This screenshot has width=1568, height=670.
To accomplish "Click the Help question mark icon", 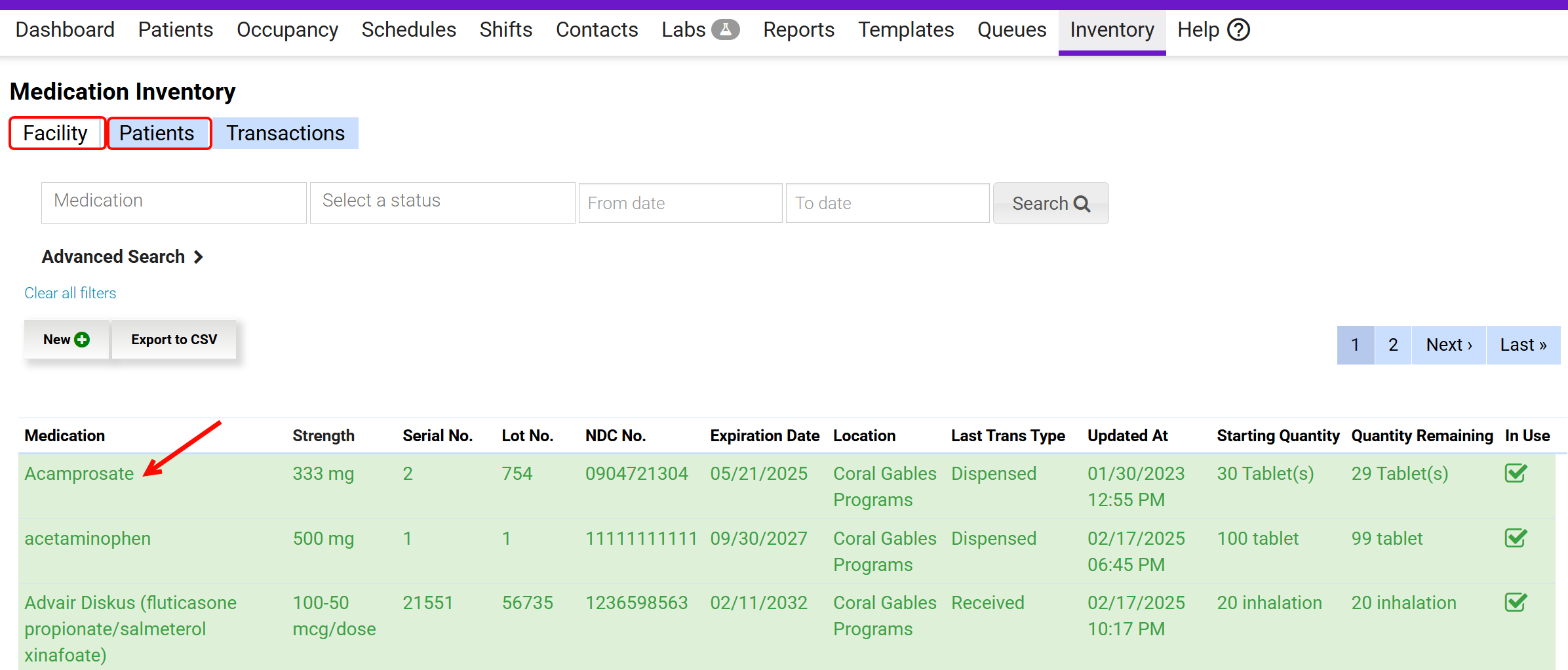I will tap(1238, 30).
